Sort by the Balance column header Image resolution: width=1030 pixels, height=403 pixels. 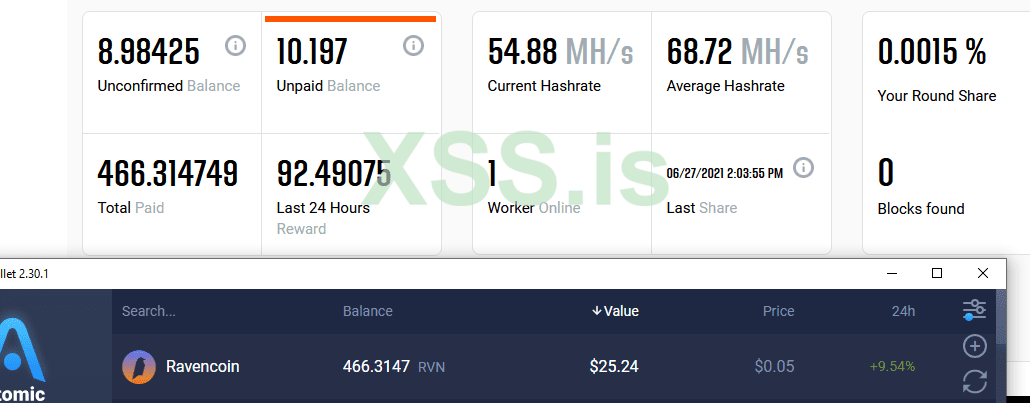click(368, 312)
